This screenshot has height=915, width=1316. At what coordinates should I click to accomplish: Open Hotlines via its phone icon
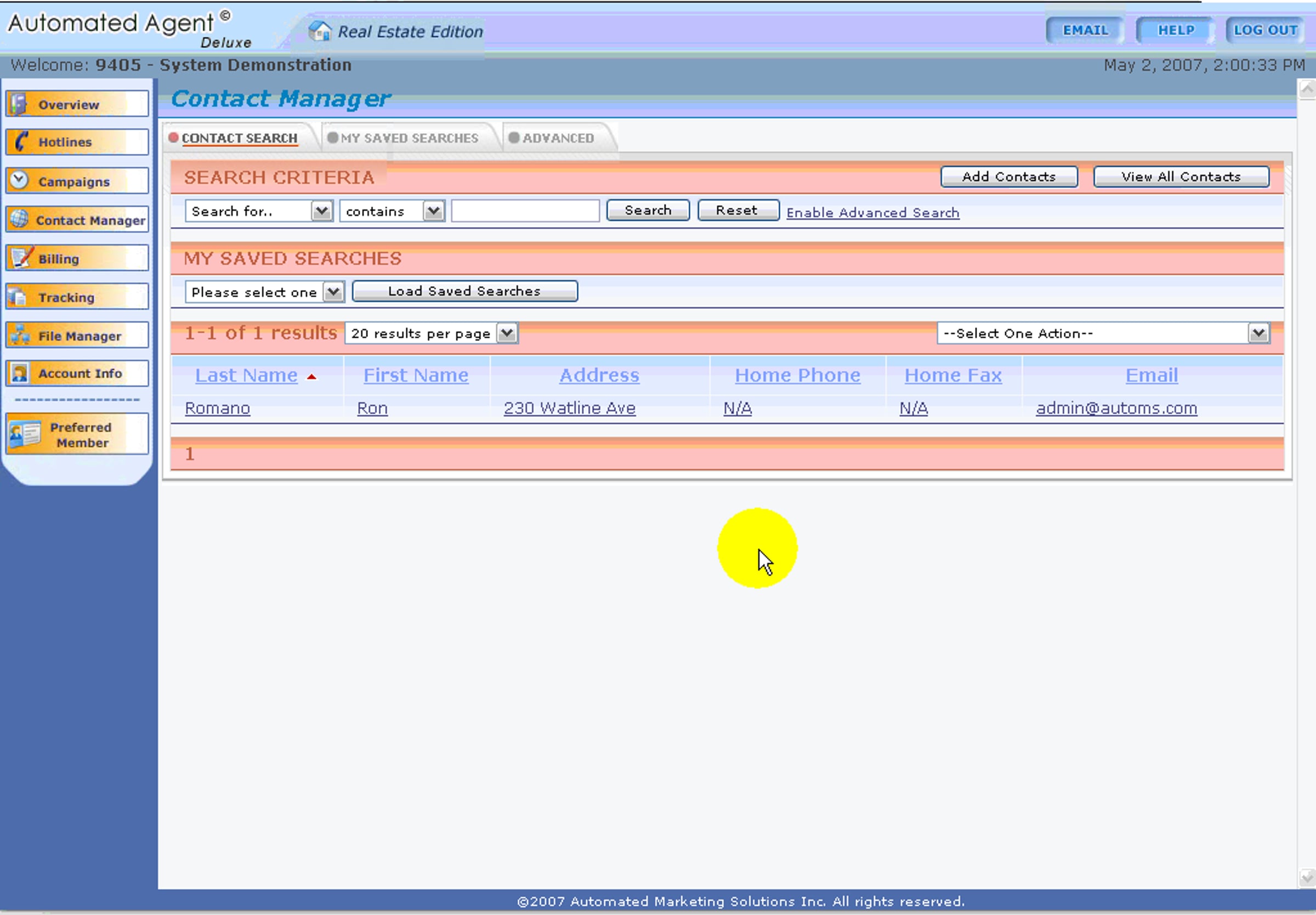pos(21,141)
